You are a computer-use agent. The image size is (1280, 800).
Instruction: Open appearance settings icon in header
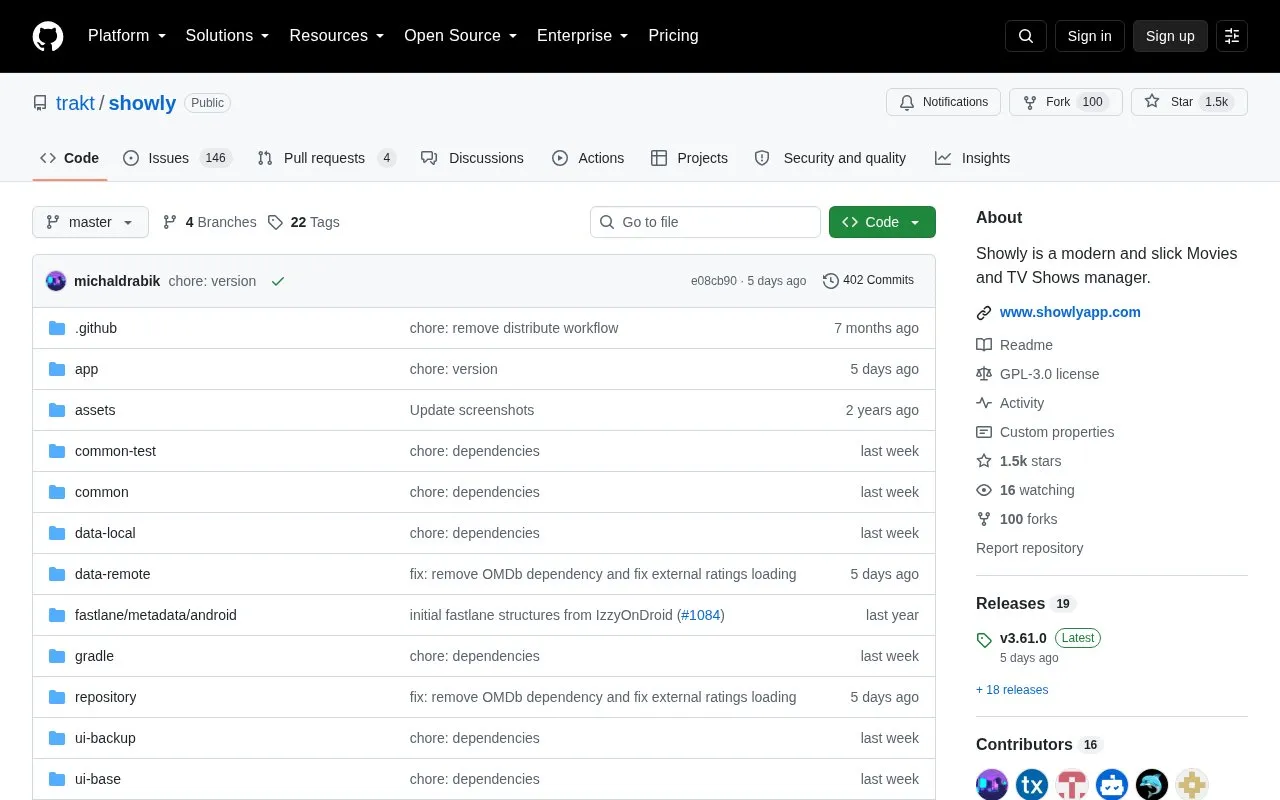(1232, 36)
